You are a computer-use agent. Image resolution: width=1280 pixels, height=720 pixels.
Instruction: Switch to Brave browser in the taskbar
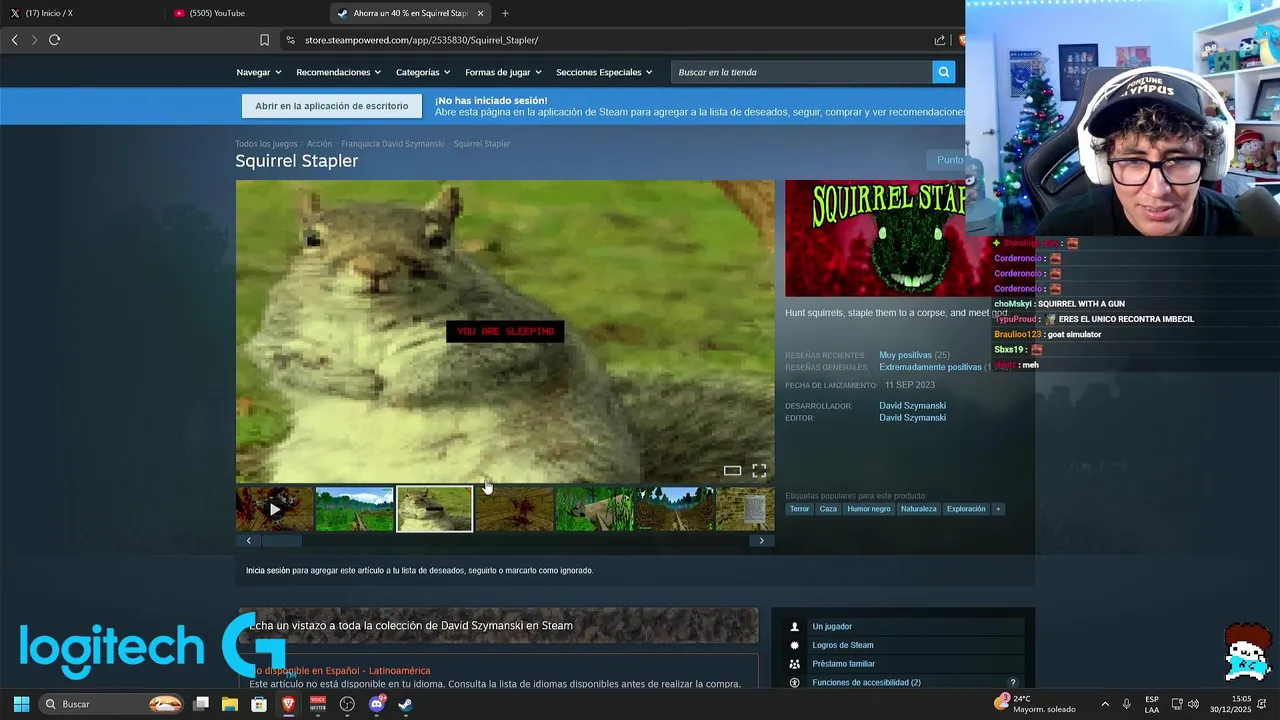[288, 704]
